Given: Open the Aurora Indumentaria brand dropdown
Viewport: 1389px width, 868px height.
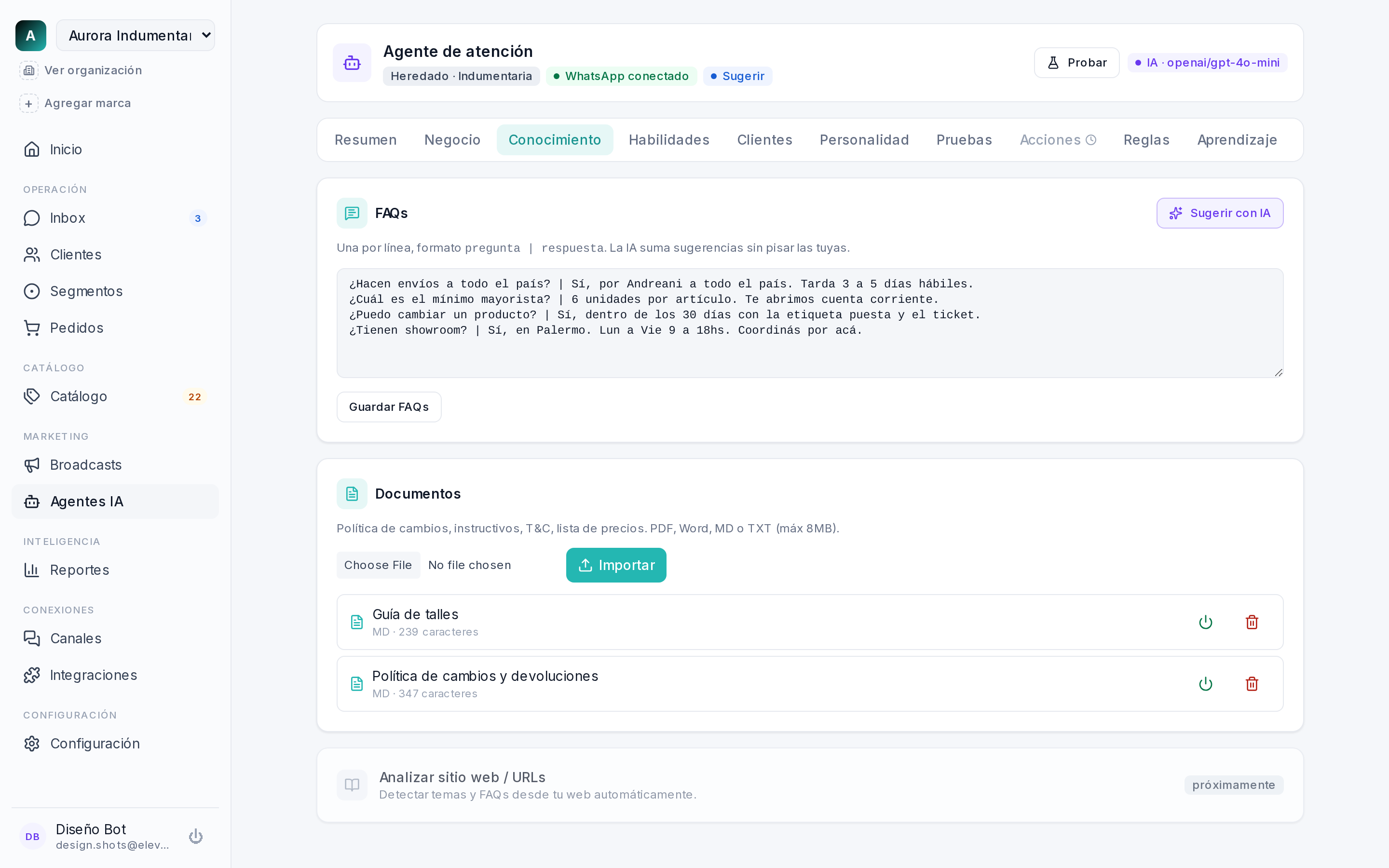Looking at the screenshot, I should coord(136,36).
